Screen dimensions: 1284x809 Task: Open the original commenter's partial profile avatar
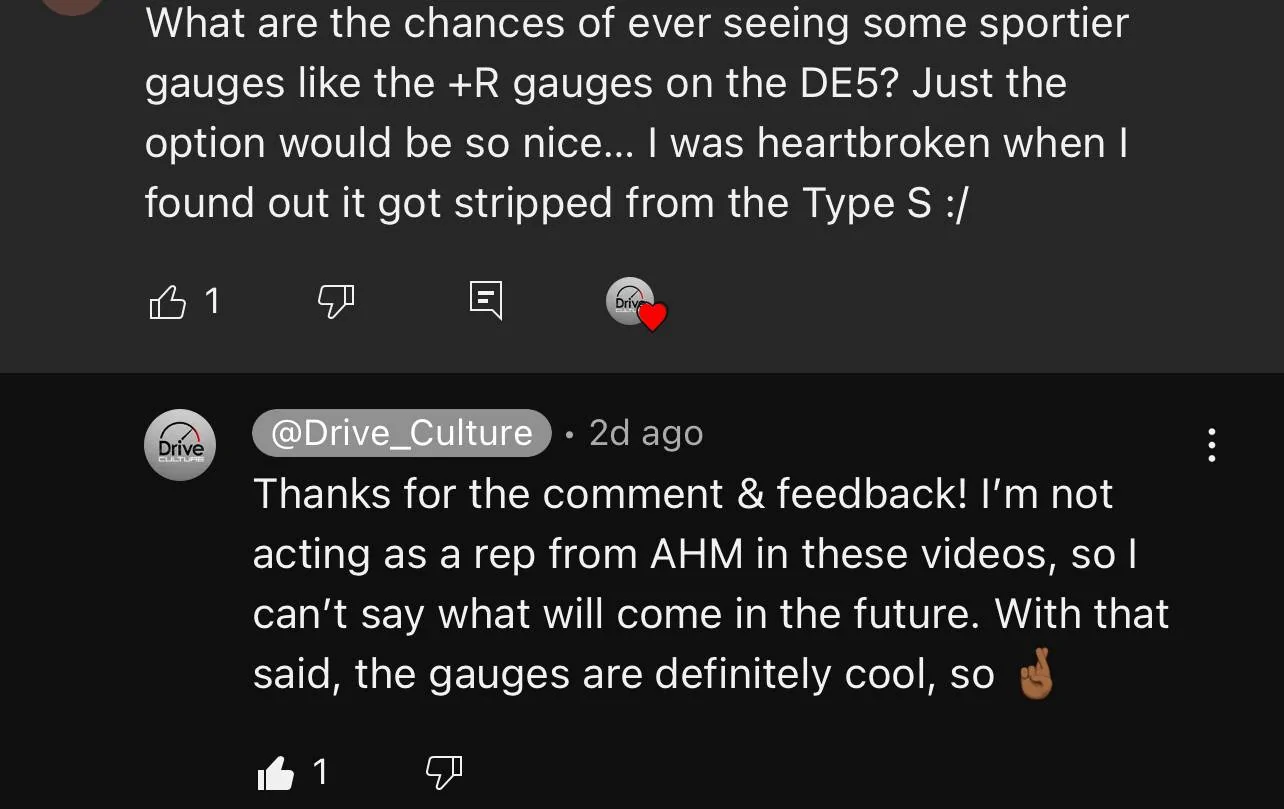pos(72,5)
